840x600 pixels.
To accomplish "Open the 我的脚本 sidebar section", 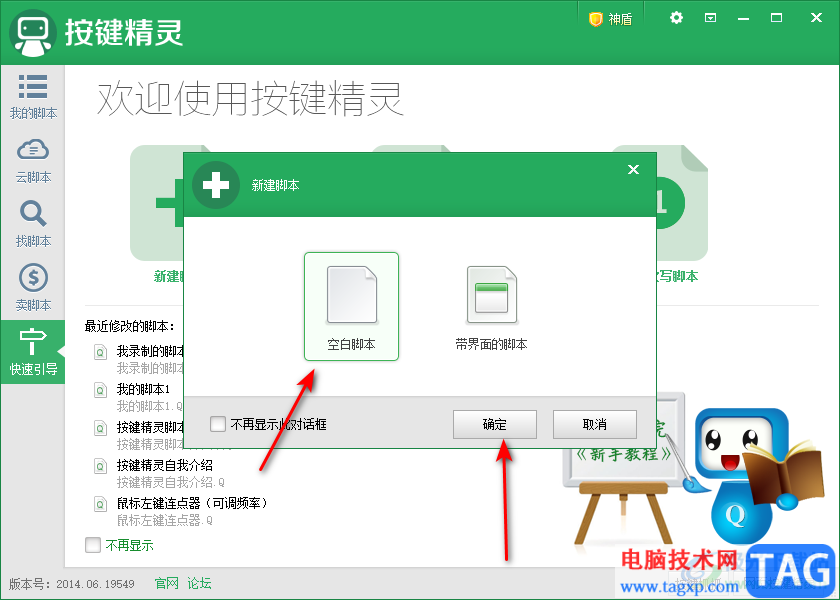I will click(33, 96).
